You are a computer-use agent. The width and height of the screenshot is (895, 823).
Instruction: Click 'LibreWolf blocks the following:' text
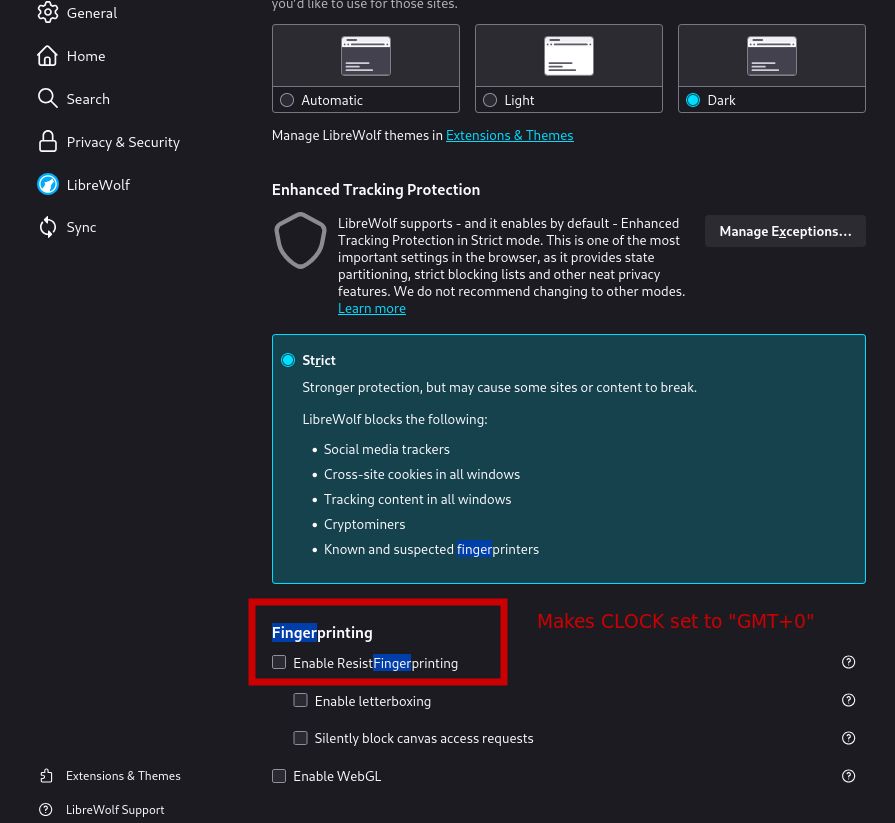(x=394, y=419)
